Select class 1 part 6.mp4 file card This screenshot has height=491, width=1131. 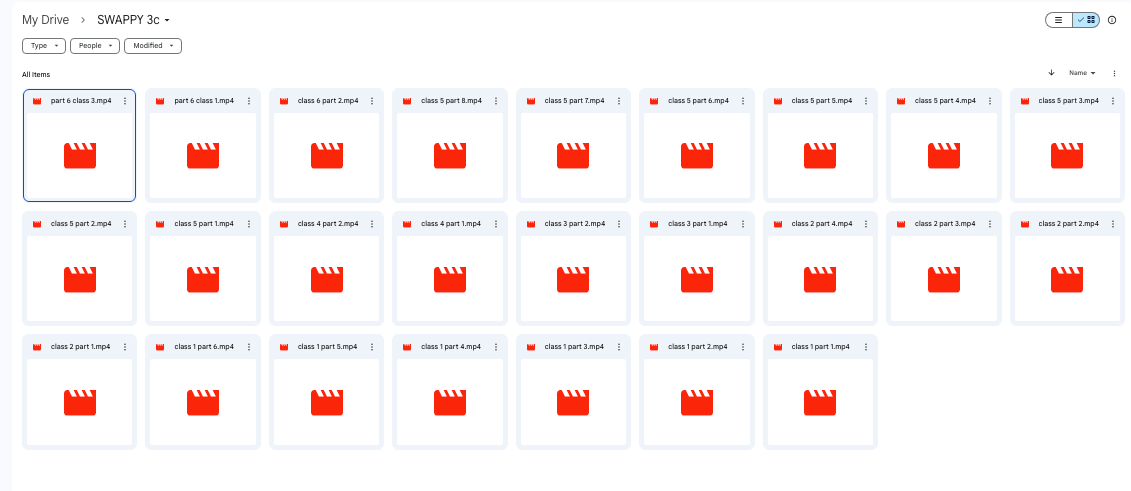(x=203, y=402)
